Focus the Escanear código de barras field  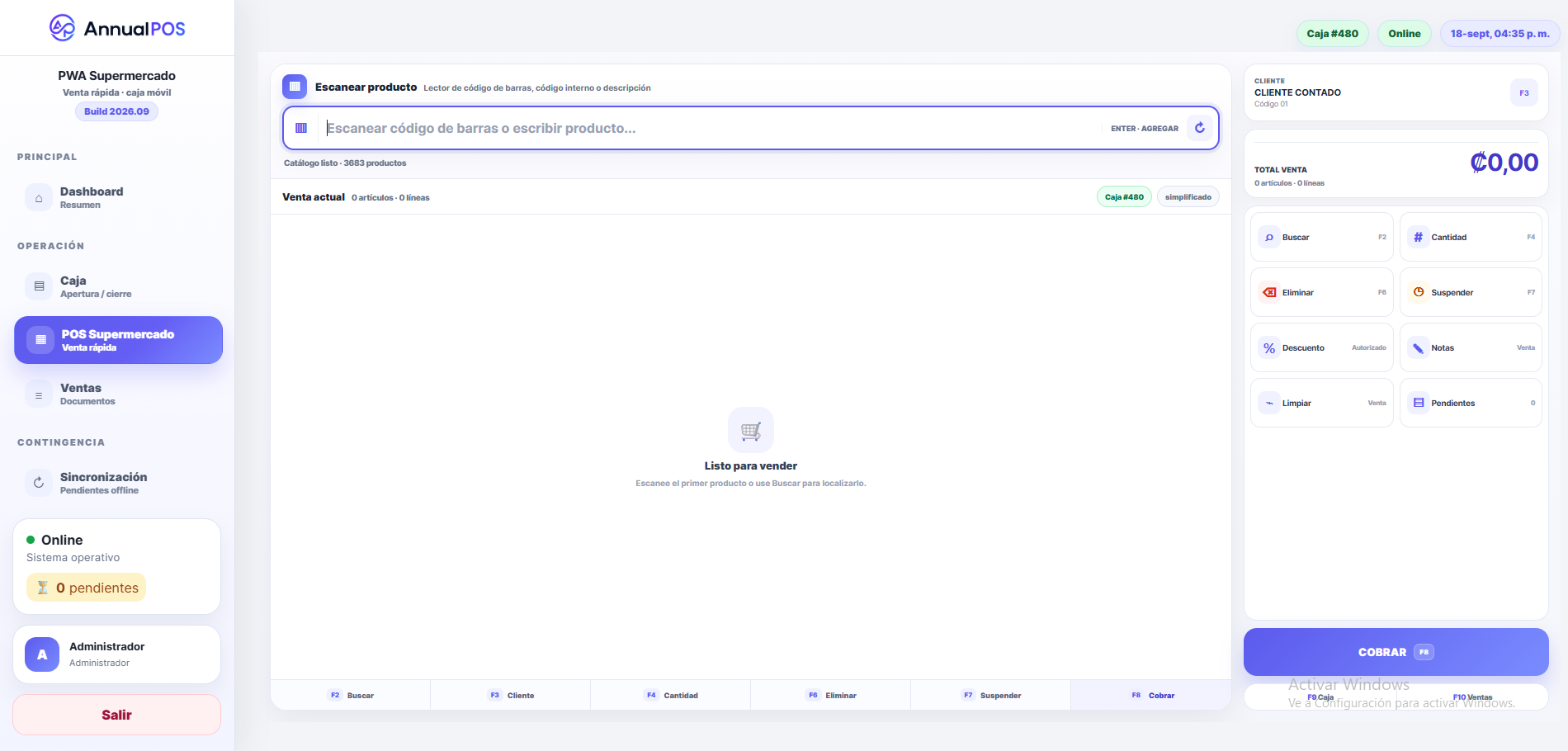coord(710,128)
